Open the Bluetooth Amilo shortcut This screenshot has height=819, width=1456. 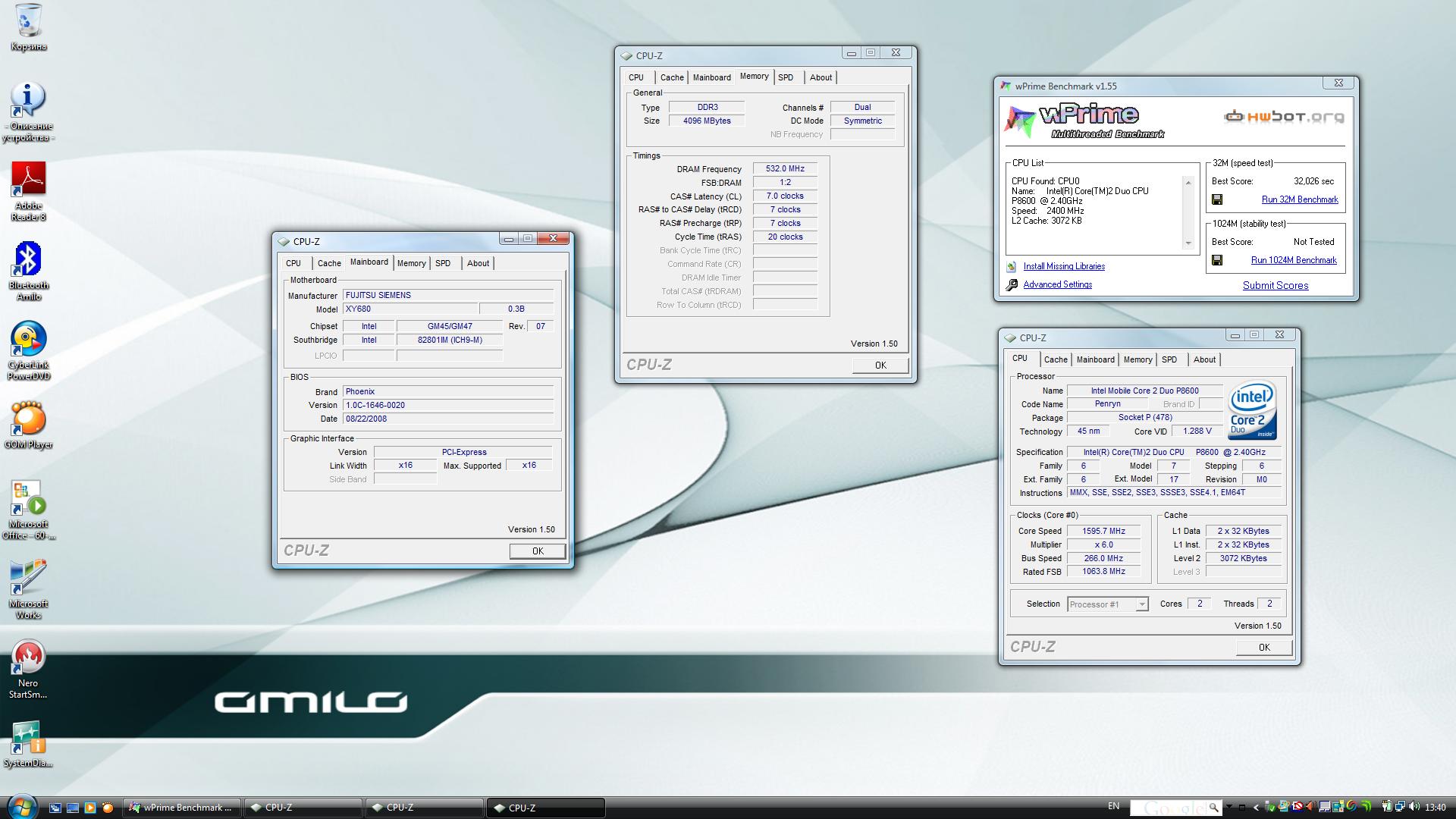[28, 271]
